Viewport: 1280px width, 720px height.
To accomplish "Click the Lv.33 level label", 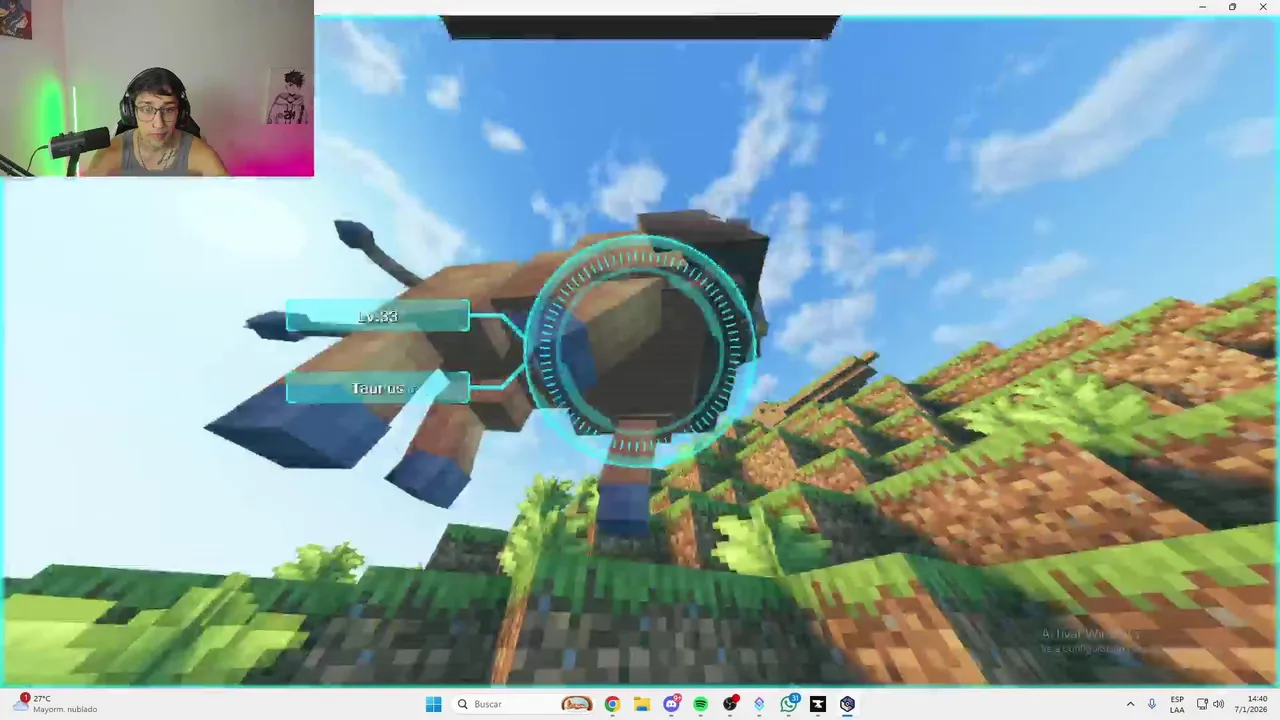I will 377,317.
